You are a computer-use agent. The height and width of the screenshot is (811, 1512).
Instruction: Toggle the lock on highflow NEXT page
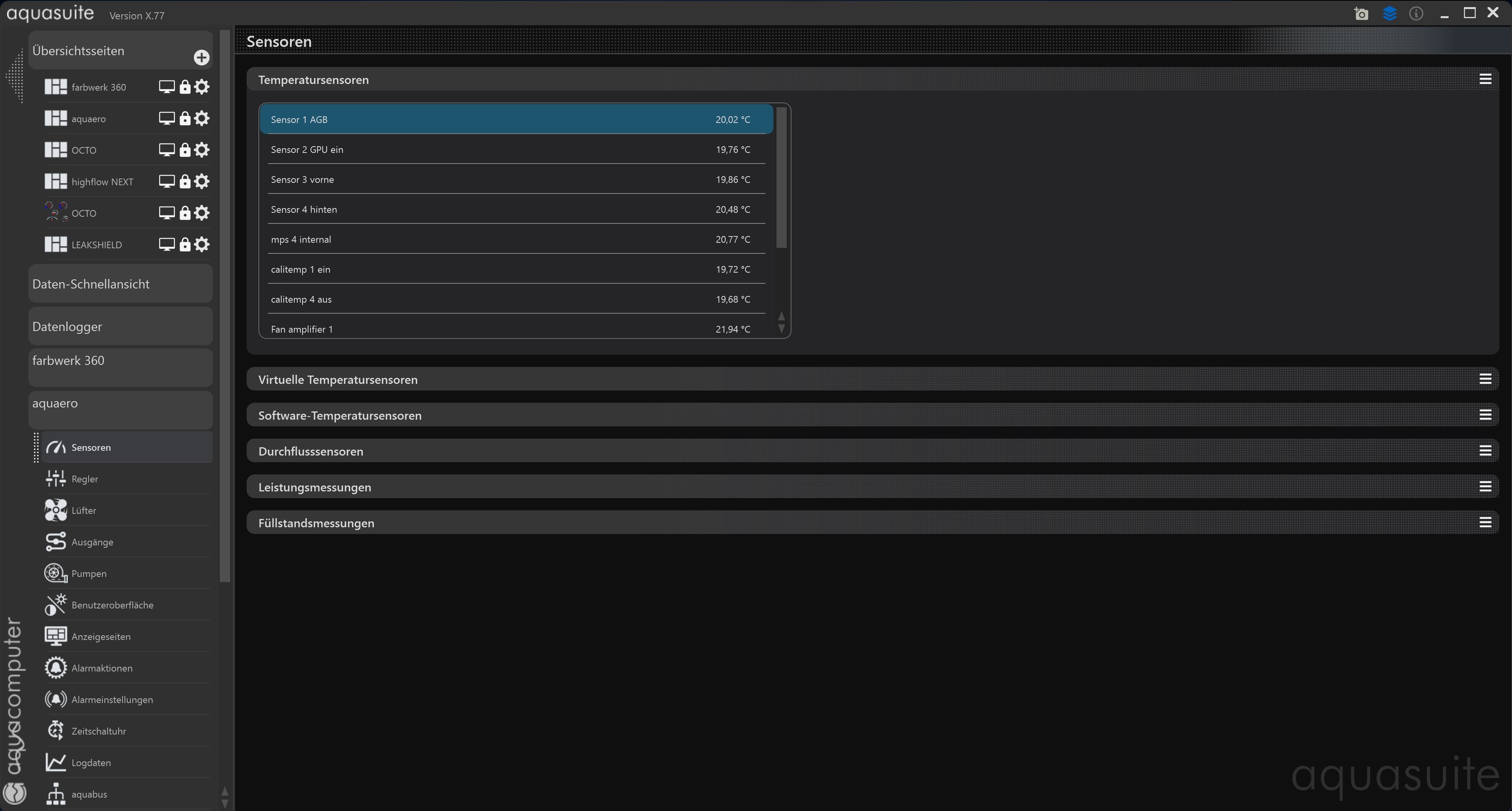tap(185, 181)
